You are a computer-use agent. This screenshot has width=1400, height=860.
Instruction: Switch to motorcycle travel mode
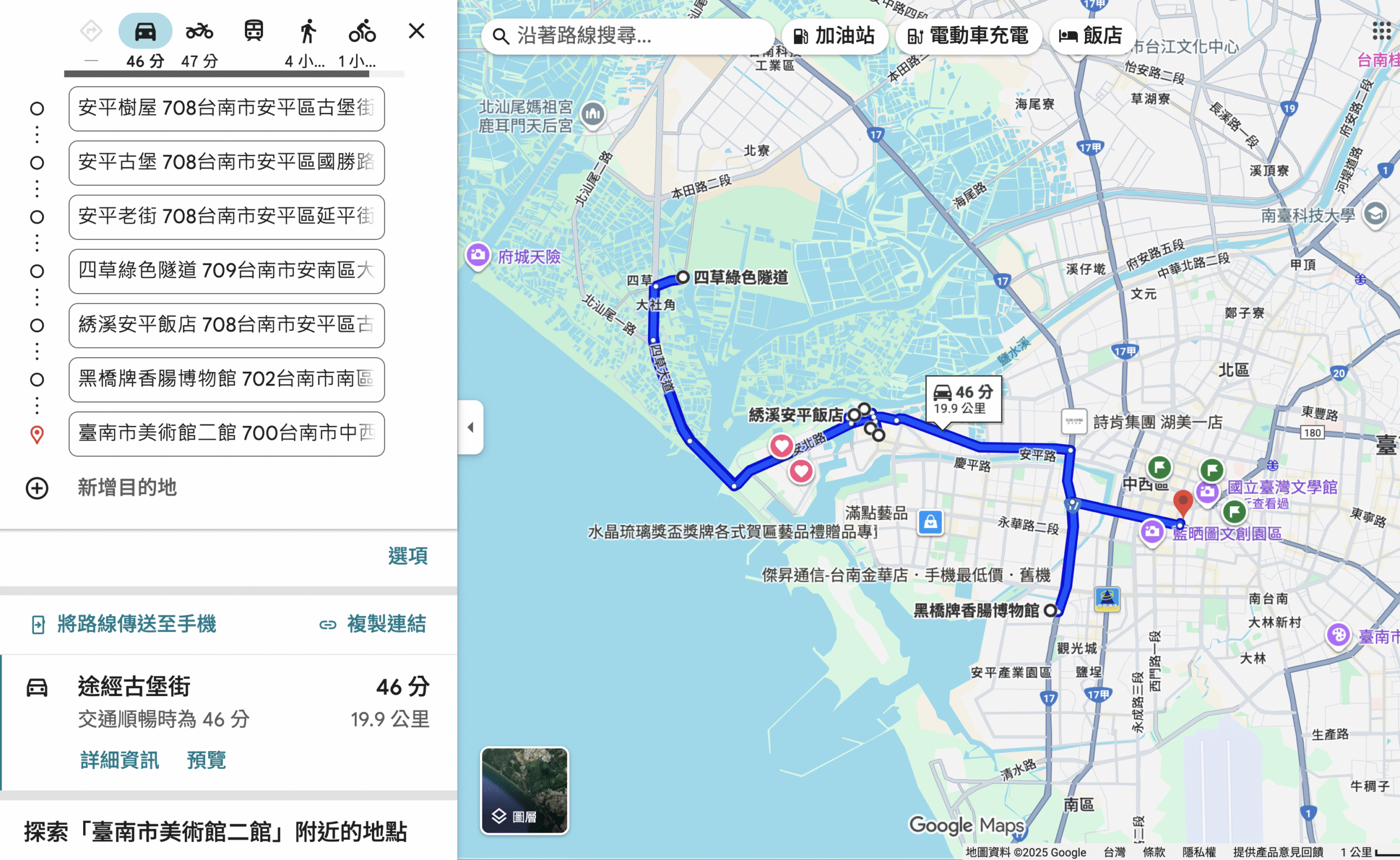[x=199, y=31]
